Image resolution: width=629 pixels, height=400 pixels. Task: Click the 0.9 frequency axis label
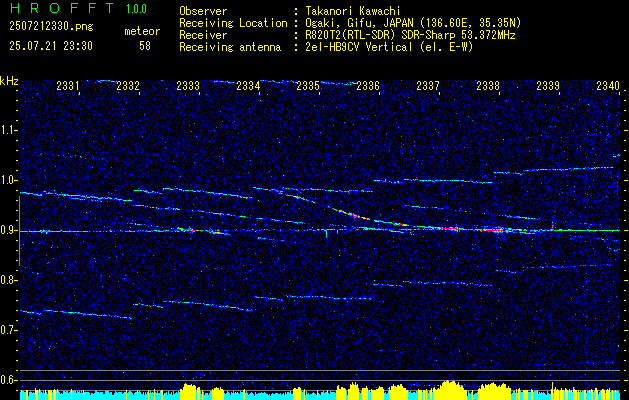pyautogui.click(x=9, y=230)
